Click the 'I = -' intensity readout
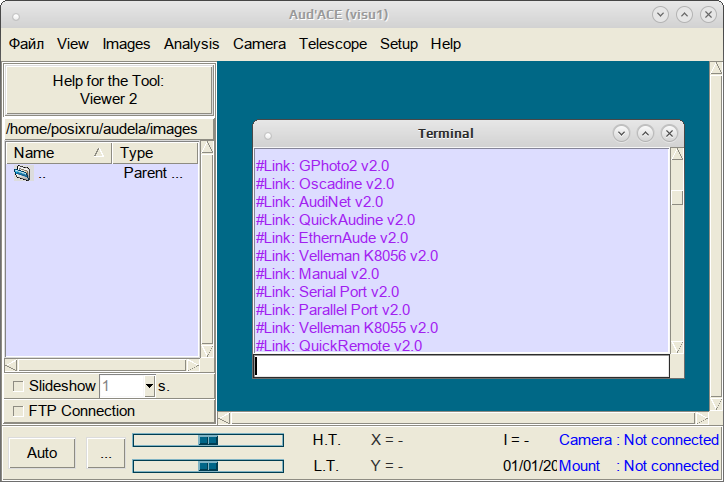 click(x=516, y=440)
